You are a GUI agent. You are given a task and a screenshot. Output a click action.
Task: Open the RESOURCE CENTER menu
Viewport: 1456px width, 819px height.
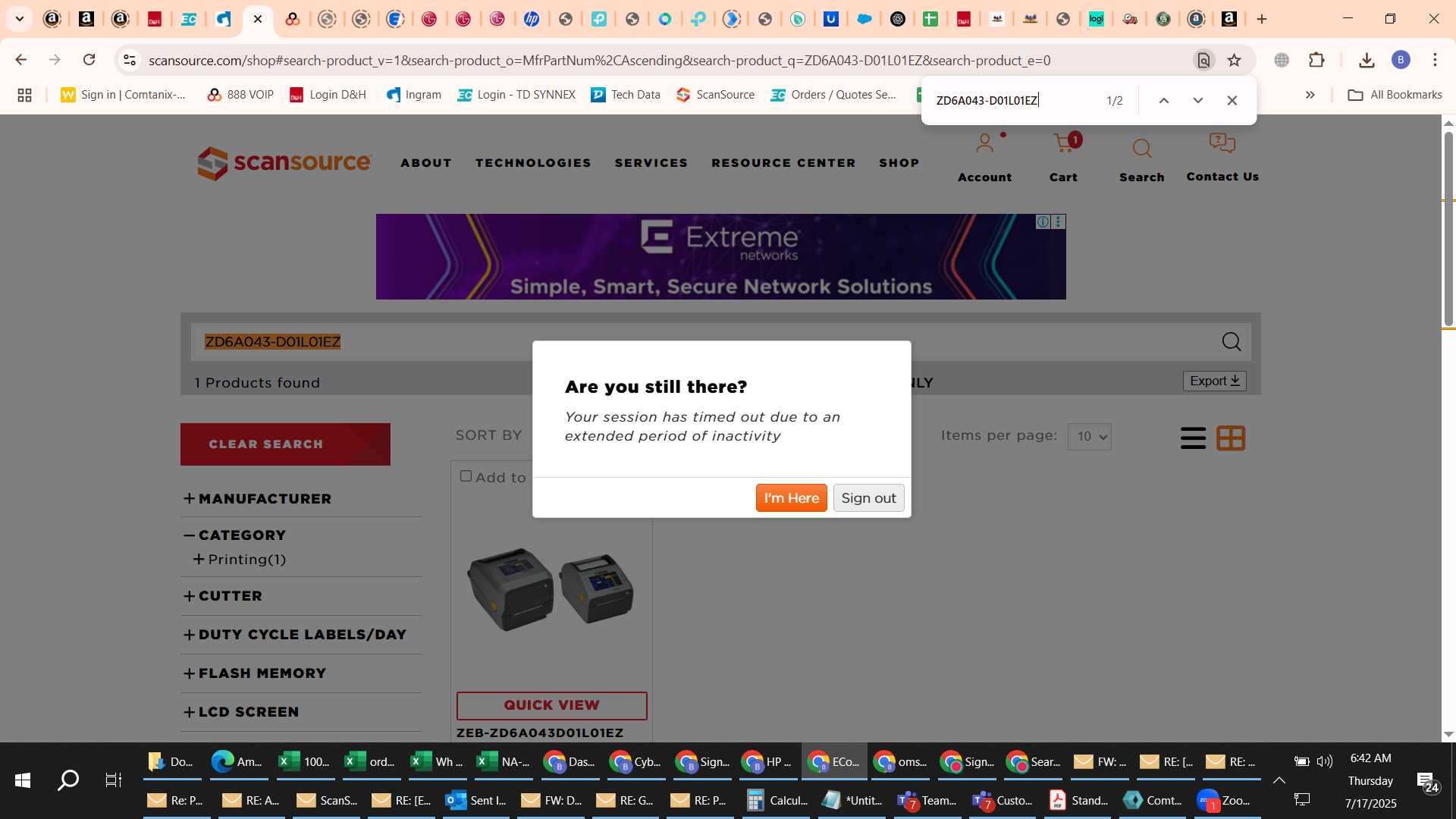(x=783, y=163)
